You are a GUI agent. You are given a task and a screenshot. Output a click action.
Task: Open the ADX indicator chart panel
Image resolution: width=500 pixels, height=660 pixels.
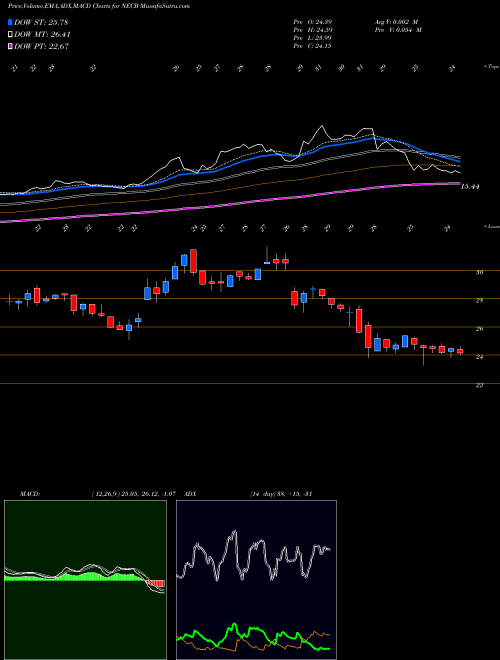pos(256,580)
